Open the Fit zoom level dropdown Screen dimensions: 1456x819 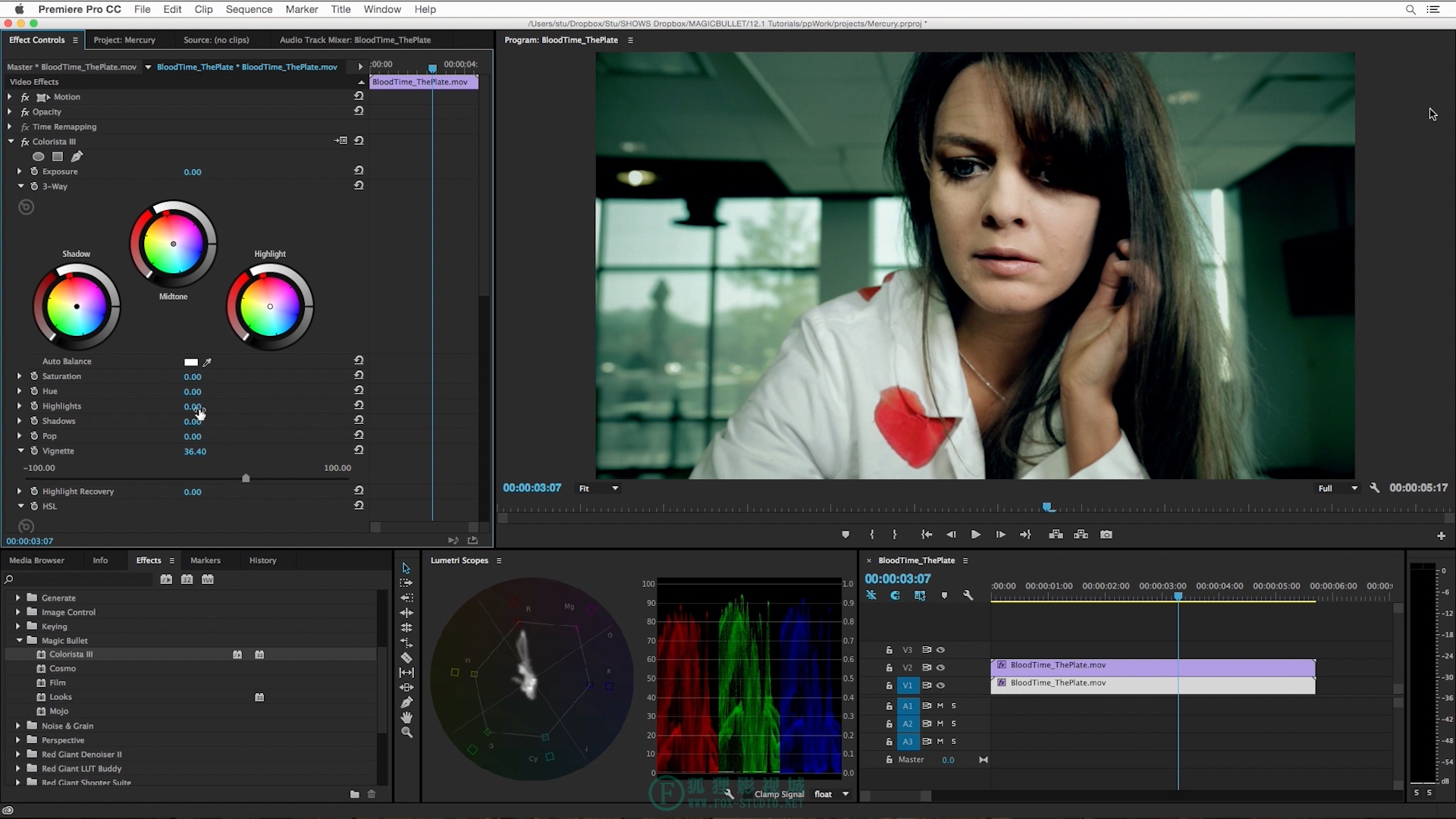click(599, 488)
